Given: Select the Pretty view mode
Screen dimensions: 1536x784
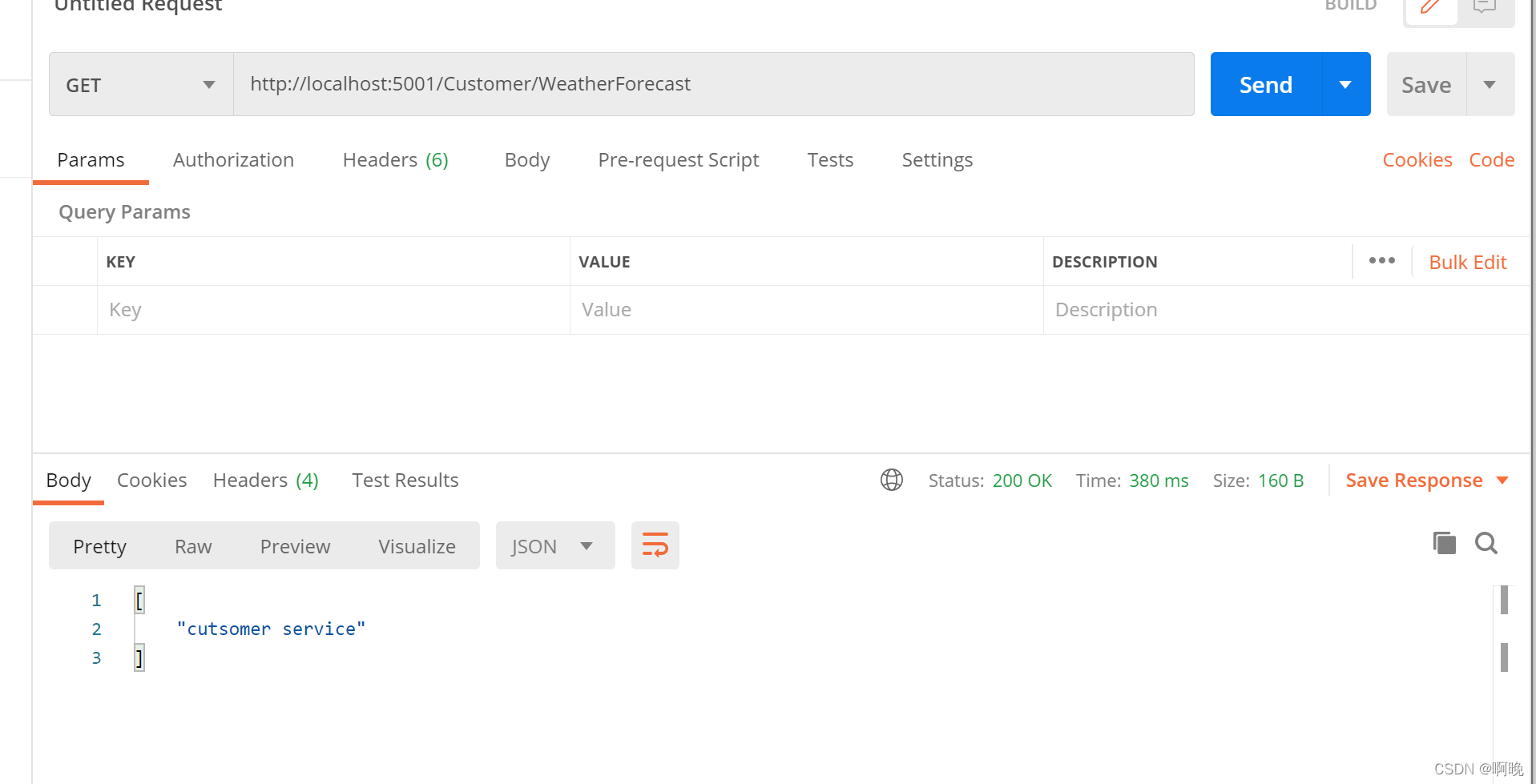Looking at the screenshot, I should tap(99, 546).
